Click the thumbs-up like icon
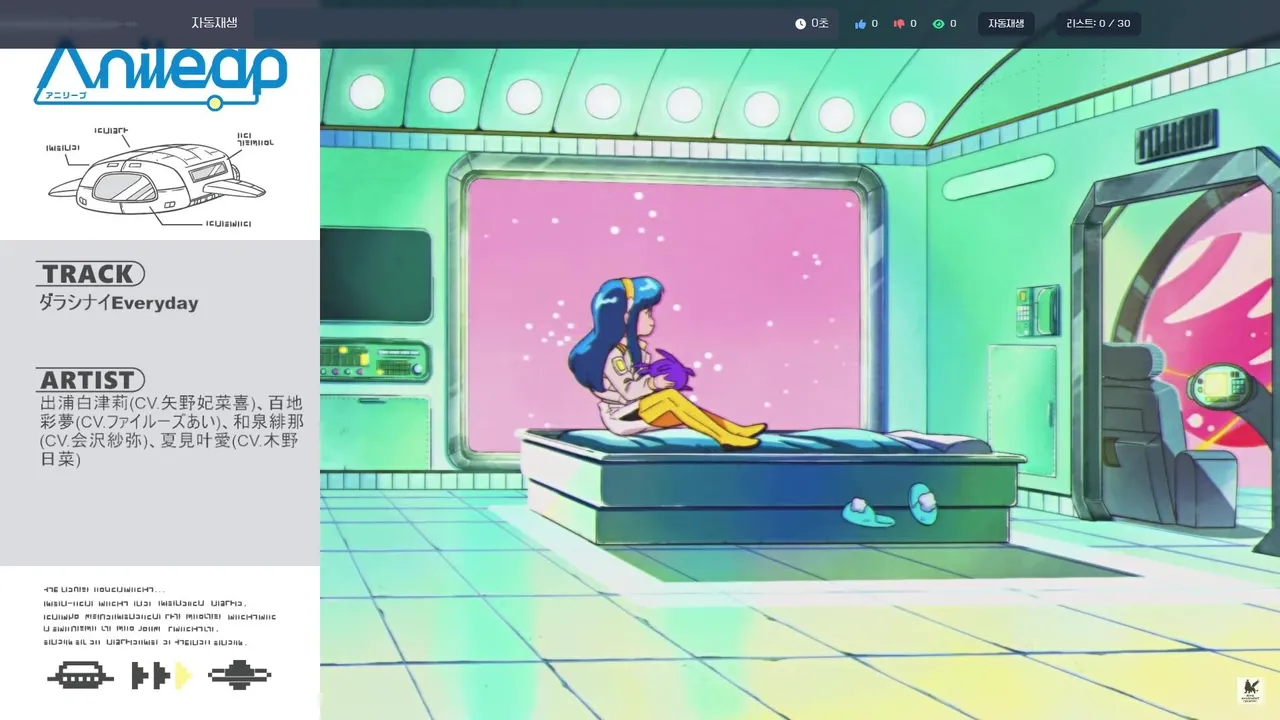Viewport: 1280px width, 720px height. click(860, 24)
